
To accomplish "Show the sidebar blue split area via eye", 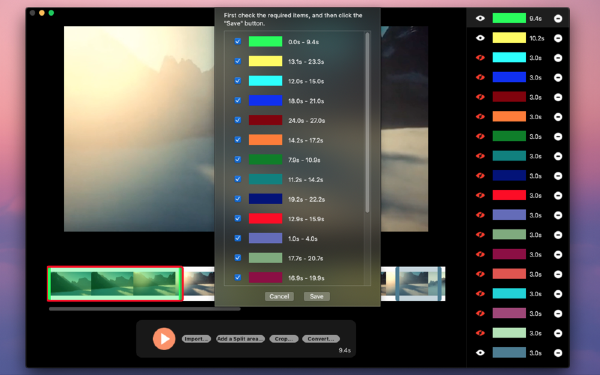I will 480,77.
